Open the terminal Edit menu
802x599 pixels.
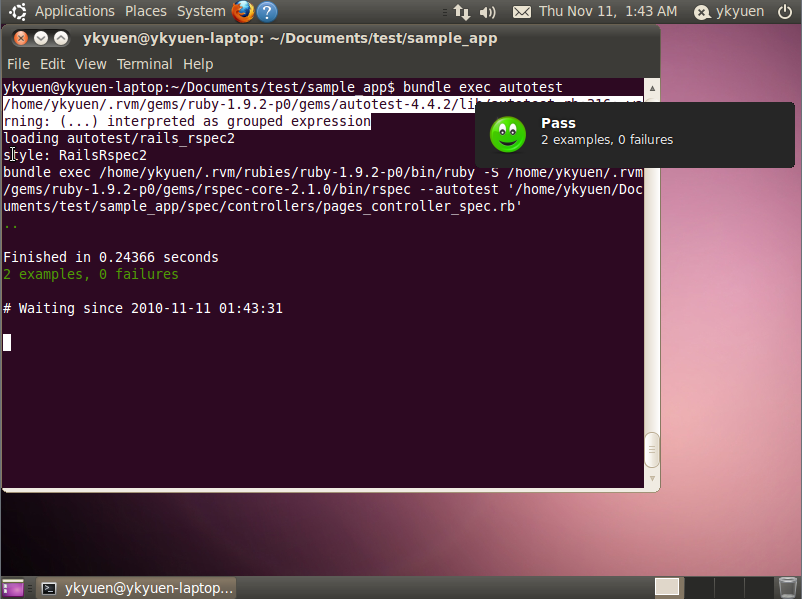coord(52,64)
